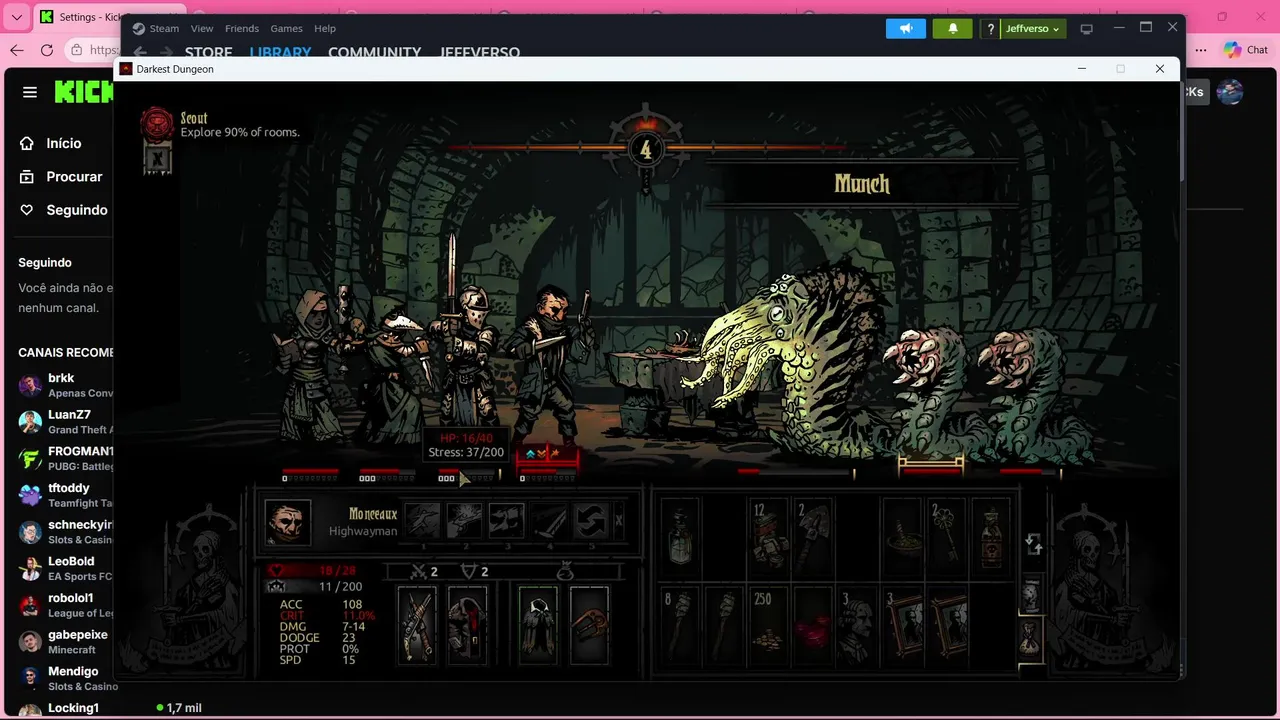Click Kick user avatar at top right
The height and width of the screenshot is (720, 1280).
point(1230,92)
